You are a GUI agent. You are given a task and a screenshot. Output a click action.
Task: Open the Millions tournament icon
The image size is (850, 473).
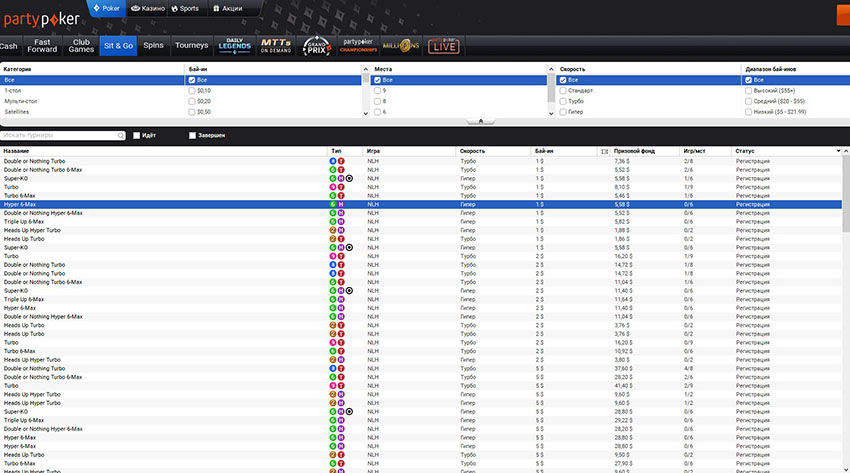pyautogui.click(x=402, y=45)
